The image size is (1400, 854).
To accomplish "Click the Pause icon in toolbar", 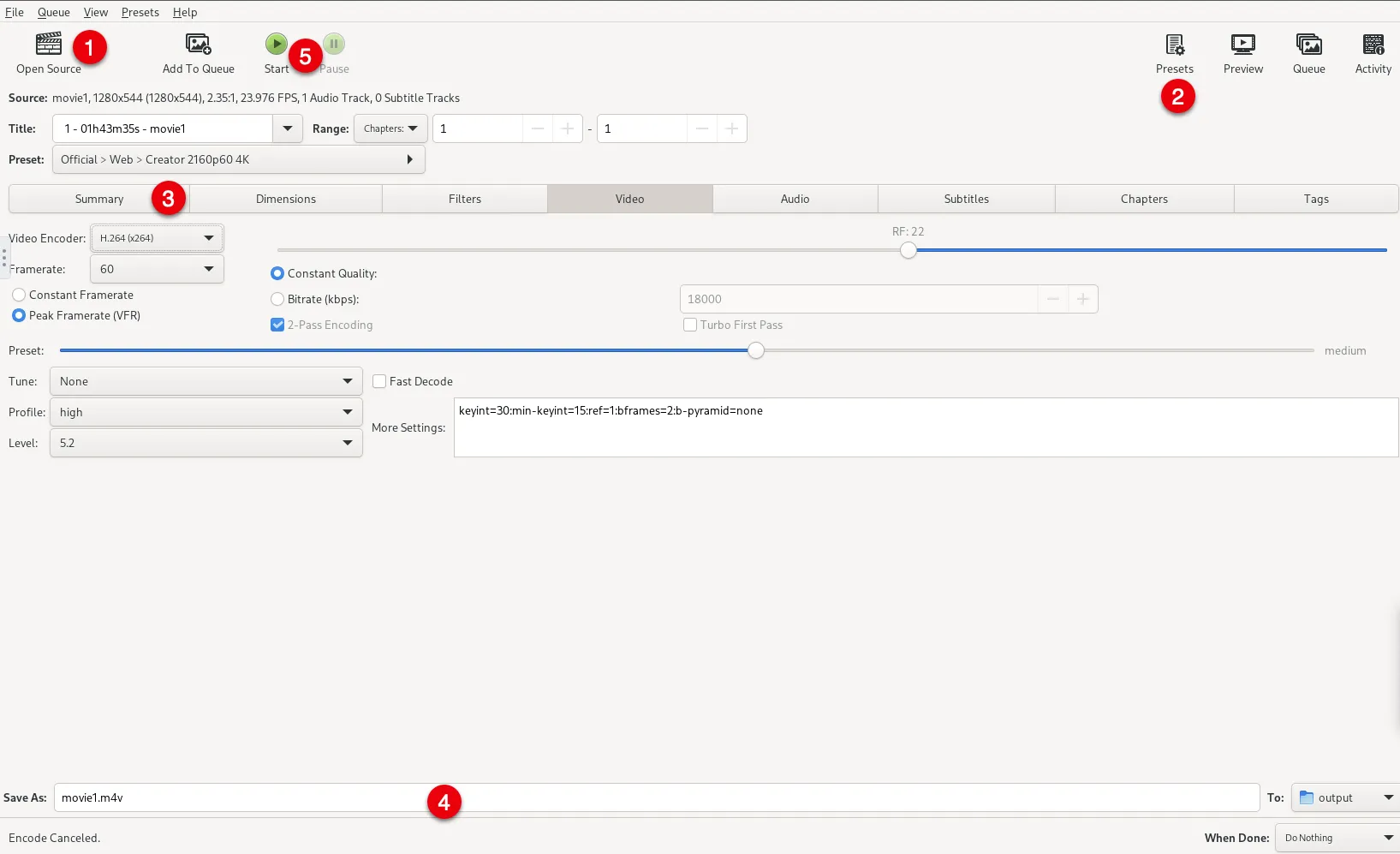I will point(334,44).
